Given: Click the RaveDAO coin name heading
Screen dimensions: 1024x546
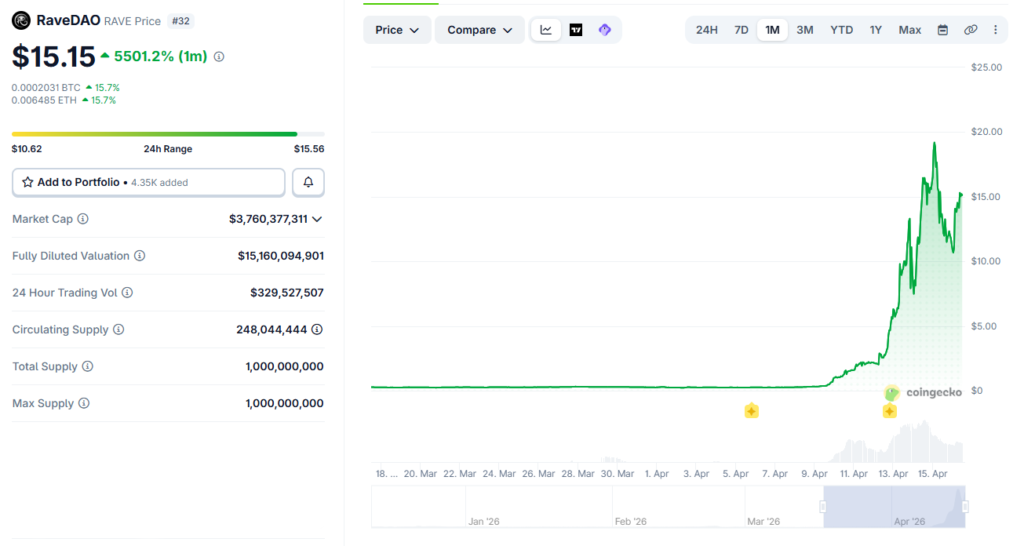Looking at the screenshot, I should [x=69, y=20].
